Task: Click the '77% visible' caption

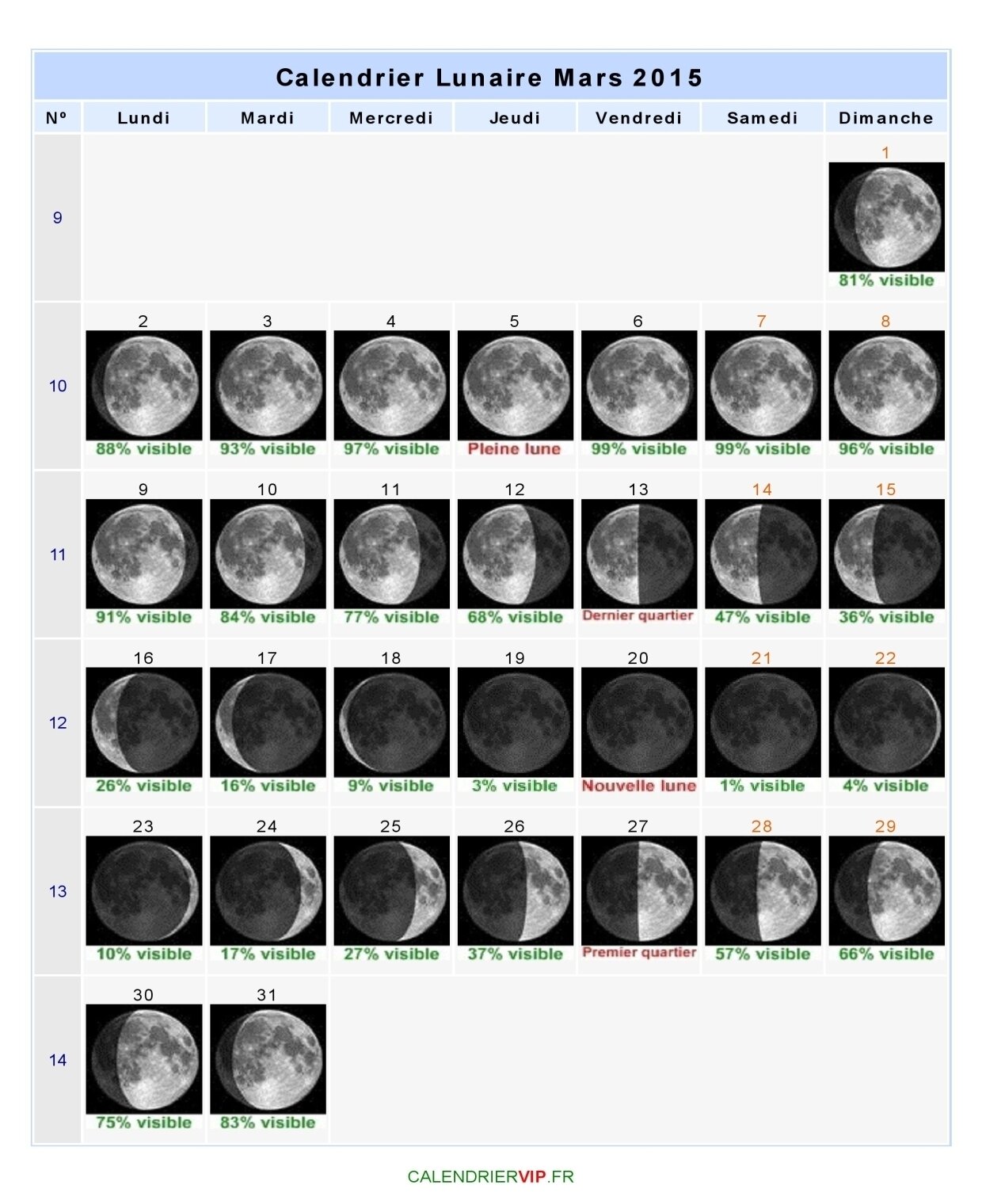Action: pos(391,618)
